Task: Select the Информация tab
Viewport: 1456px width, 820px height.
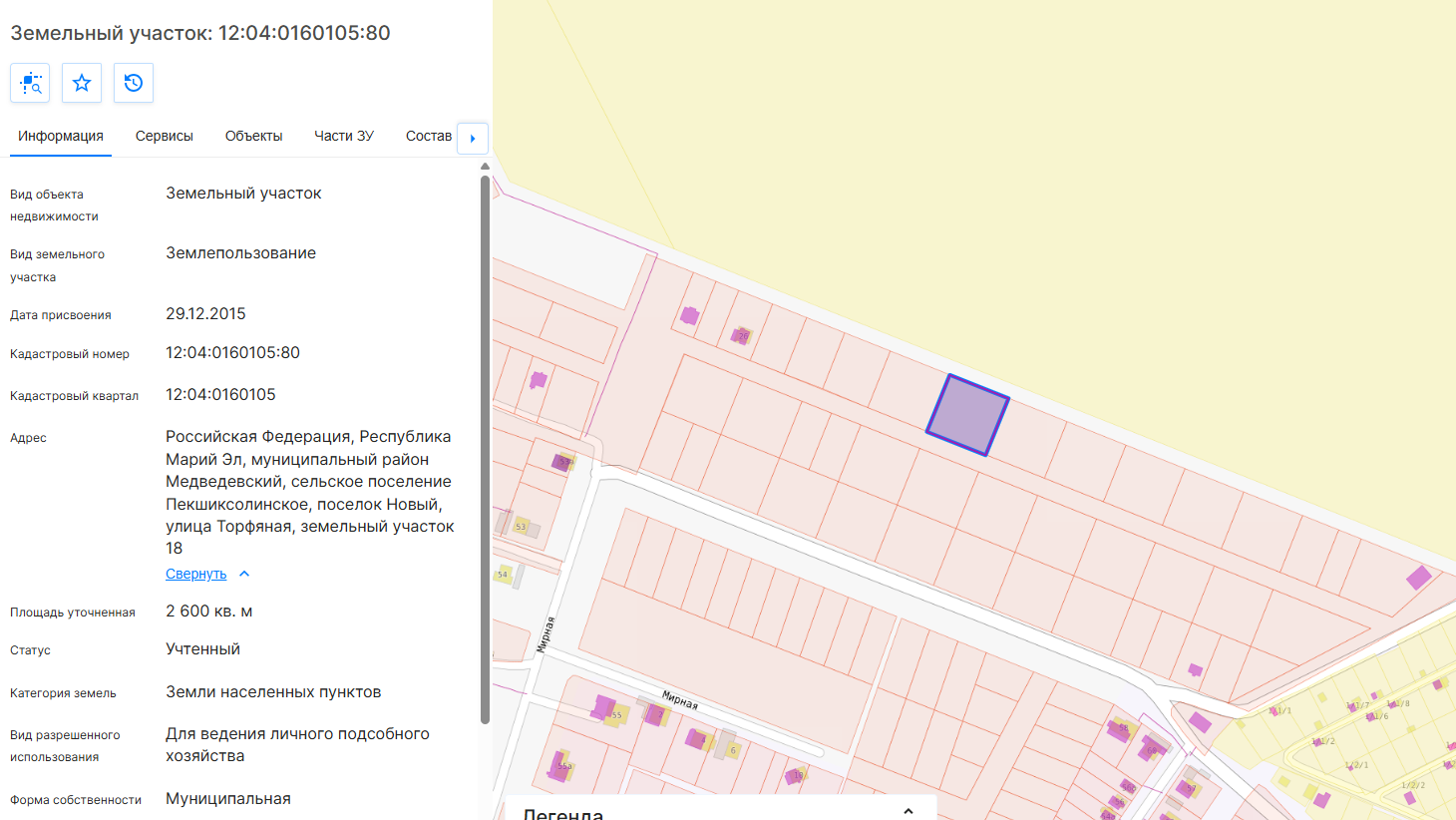Action: tap(61, 136)
